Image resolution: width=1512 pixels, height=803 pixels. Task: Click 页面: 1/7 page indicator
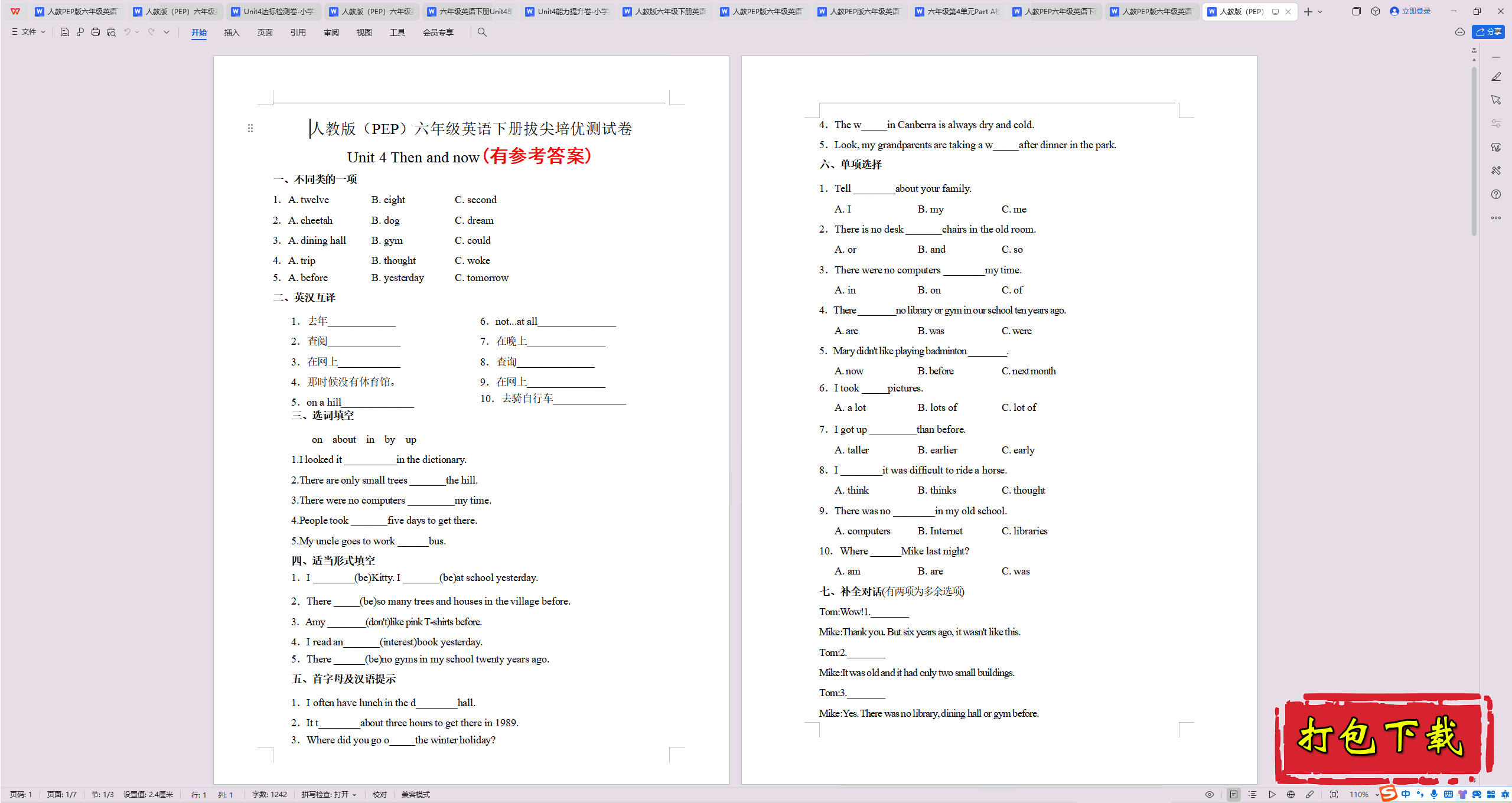tap(62, 795)
